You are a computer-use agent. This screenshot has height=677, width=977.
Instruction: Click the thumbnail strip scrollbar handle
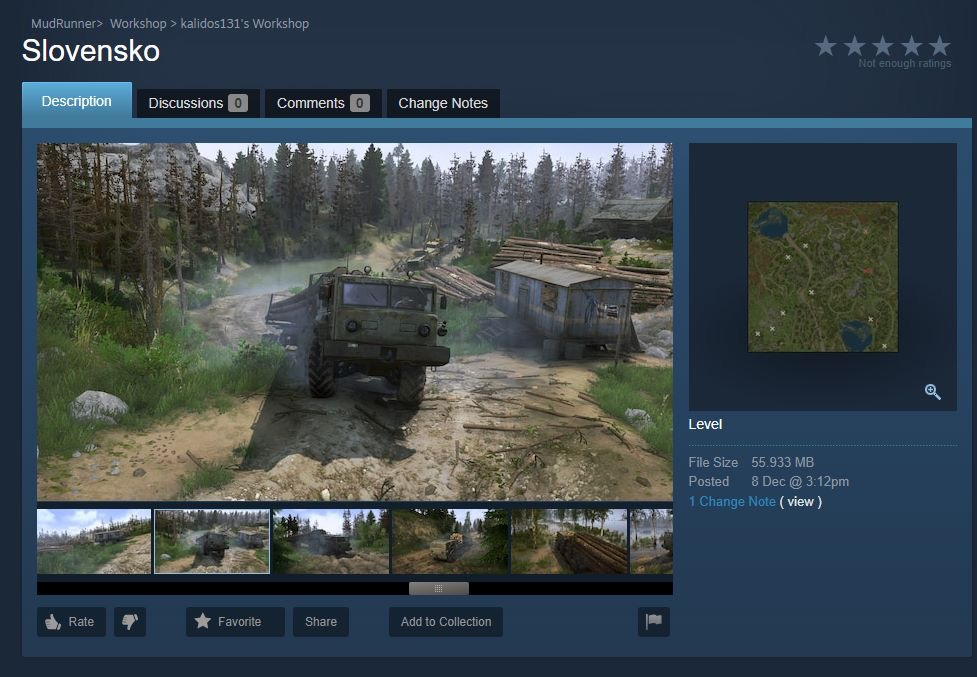click(438, 588)
